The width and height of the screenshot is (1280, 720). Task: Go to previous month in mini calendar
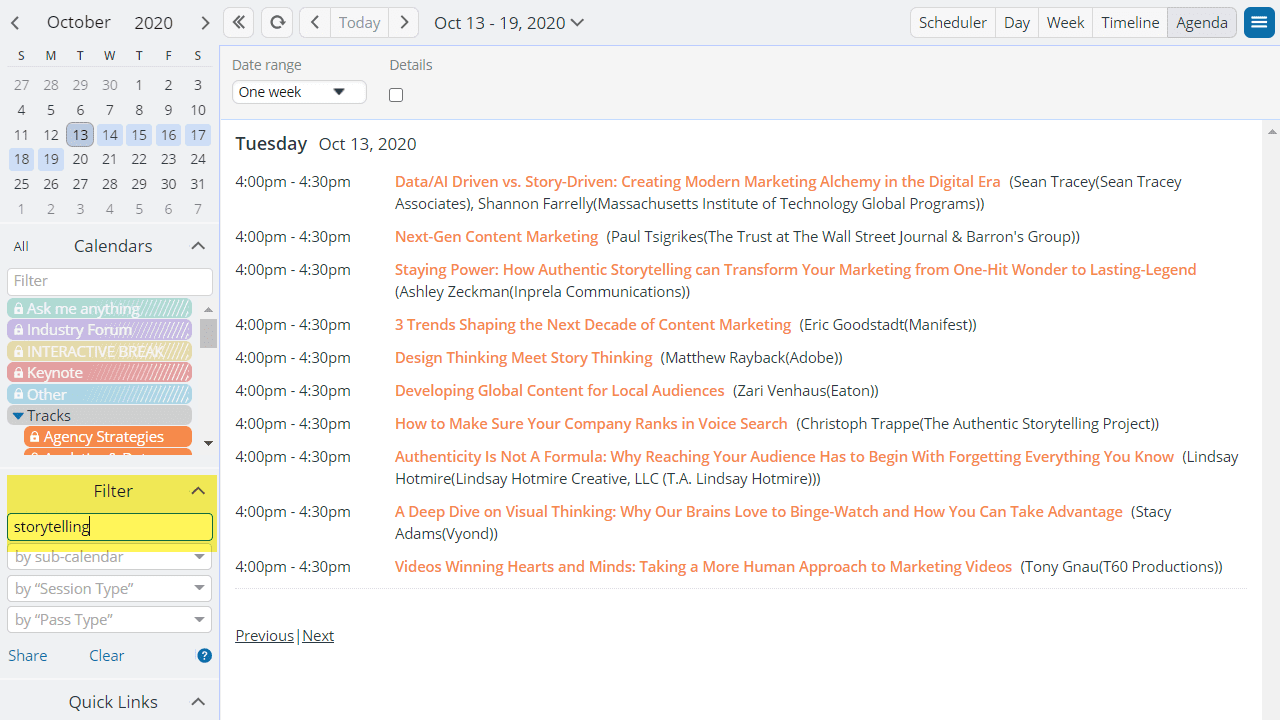point(15,22)
